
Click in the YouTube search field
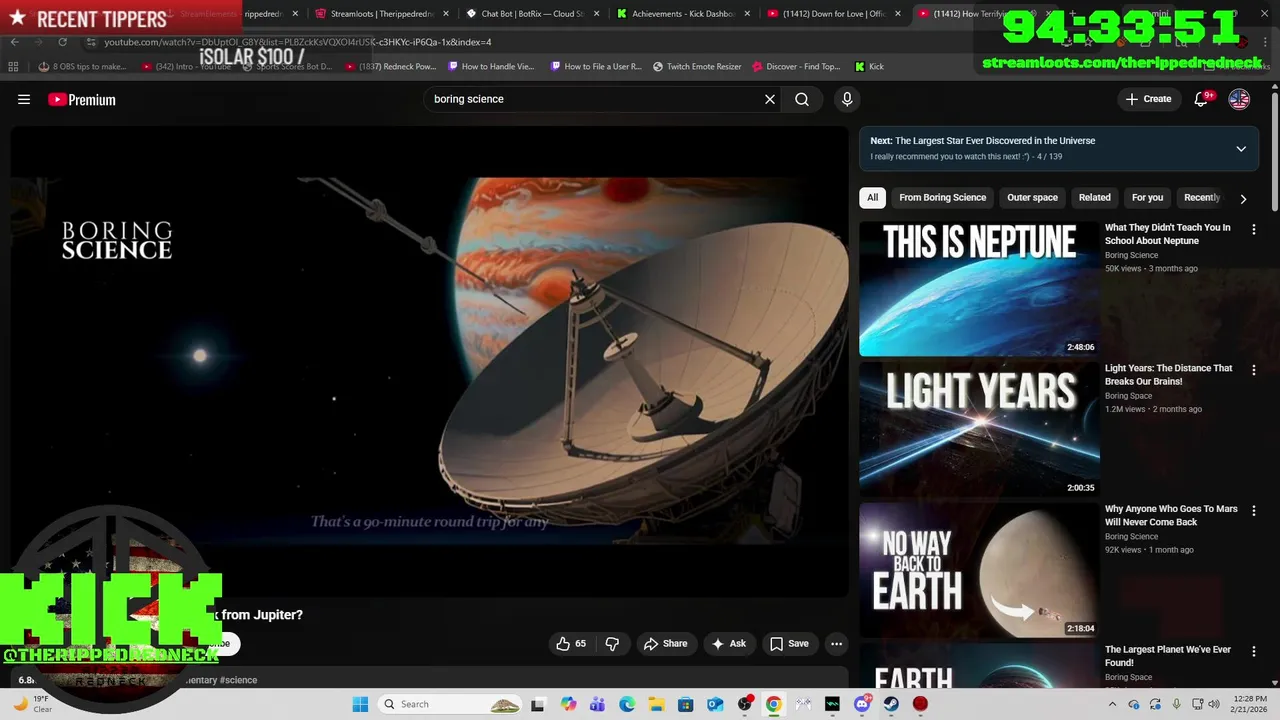(595, 99)
